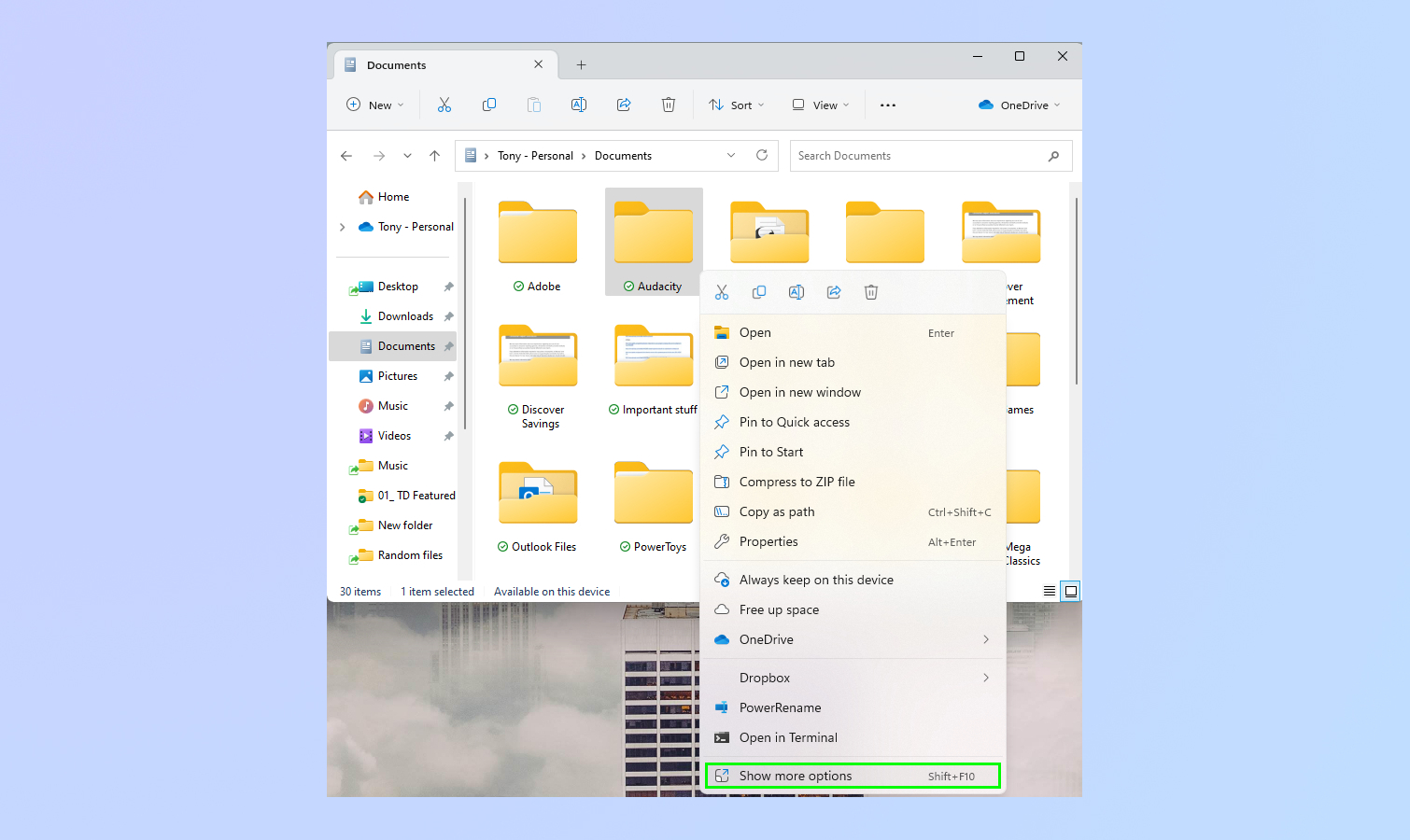
Task: Select Open in the context menu
Action: point(853,332)
